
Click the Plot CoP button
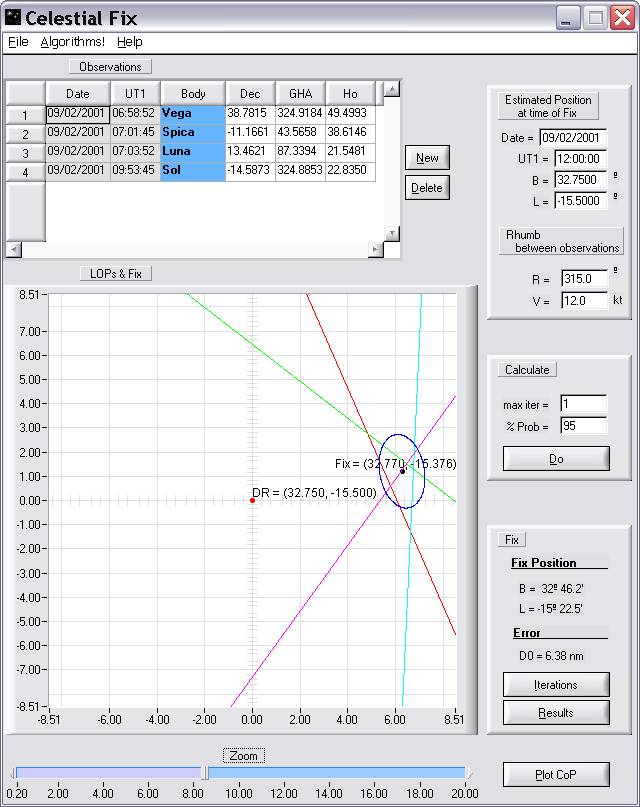click(x=555, y=774)
